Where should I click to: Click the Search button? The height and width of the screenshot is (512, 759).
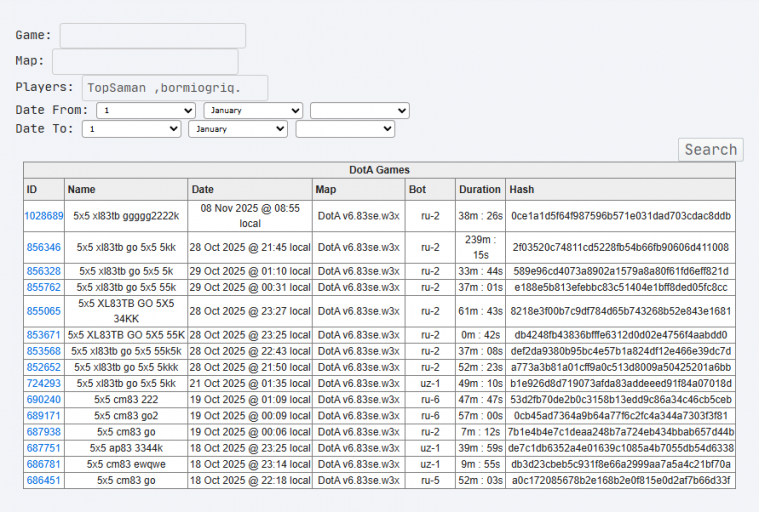pyautogui.click(x=711, y=150)
